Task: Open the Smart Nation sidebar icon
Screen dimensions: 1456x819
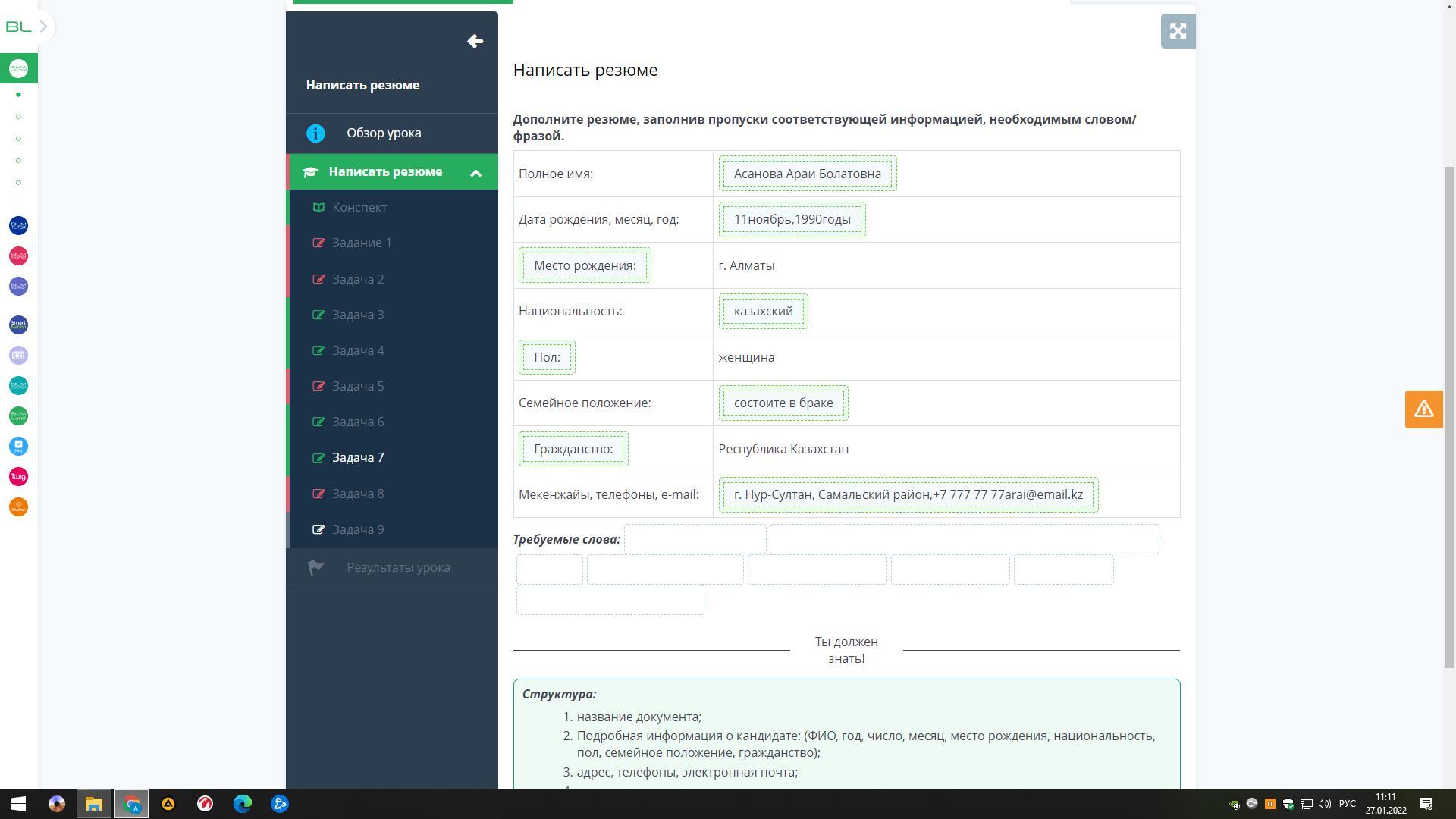Action: pyautogui.click(x=18, y=325)
